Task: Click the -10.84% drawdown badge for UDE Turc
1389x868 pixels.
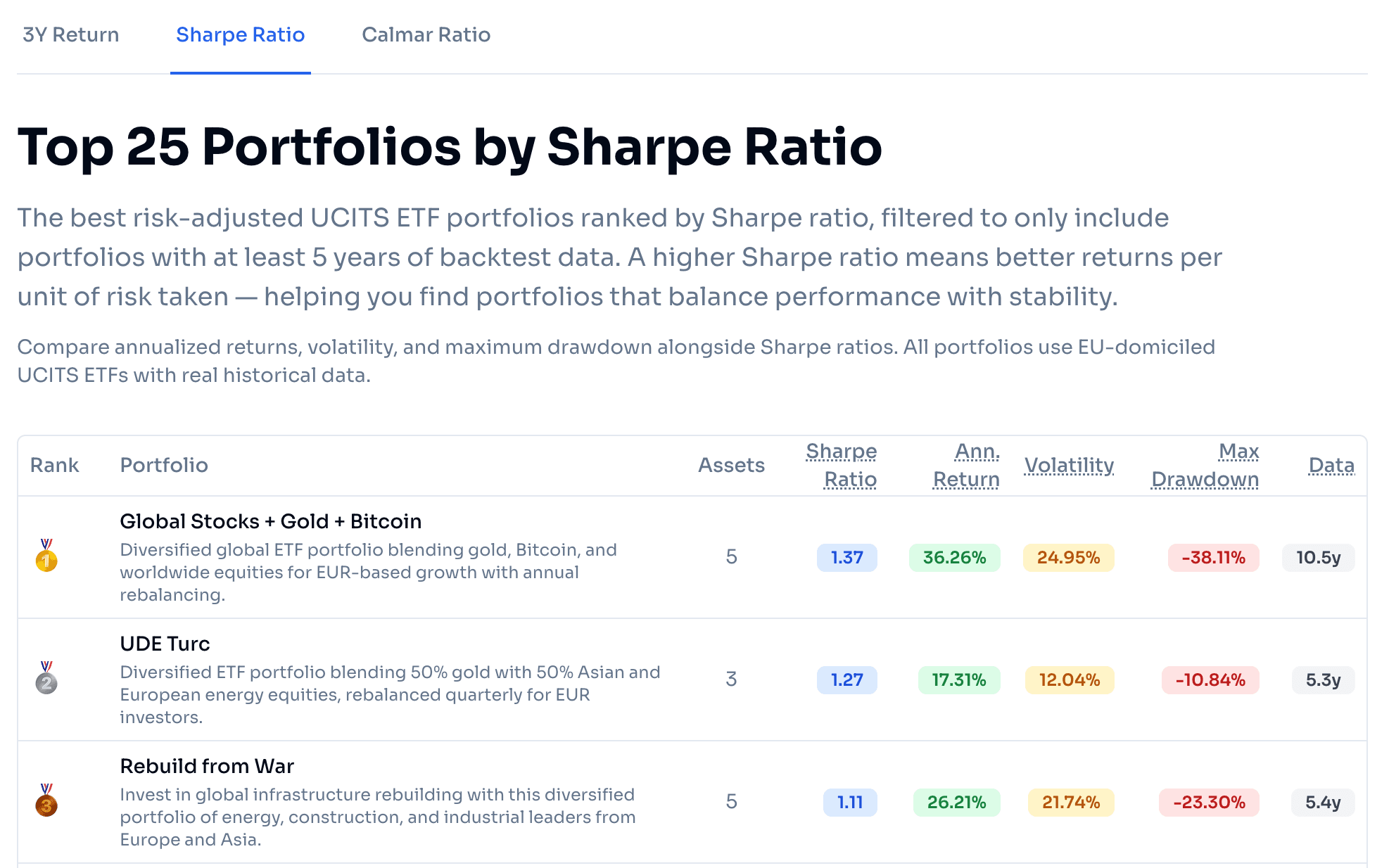Action: (1210, 680)
